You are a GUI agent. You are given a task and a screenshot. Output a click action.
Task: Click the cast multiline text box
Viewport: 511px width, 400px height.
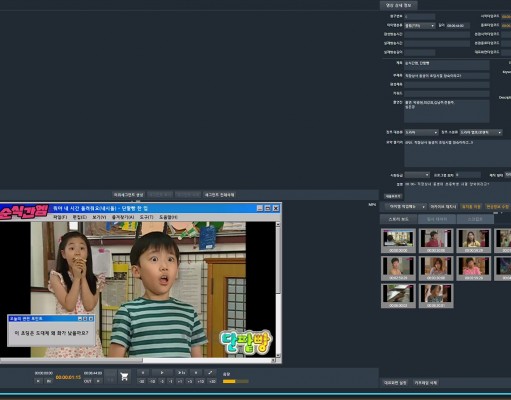pos(447,111)
